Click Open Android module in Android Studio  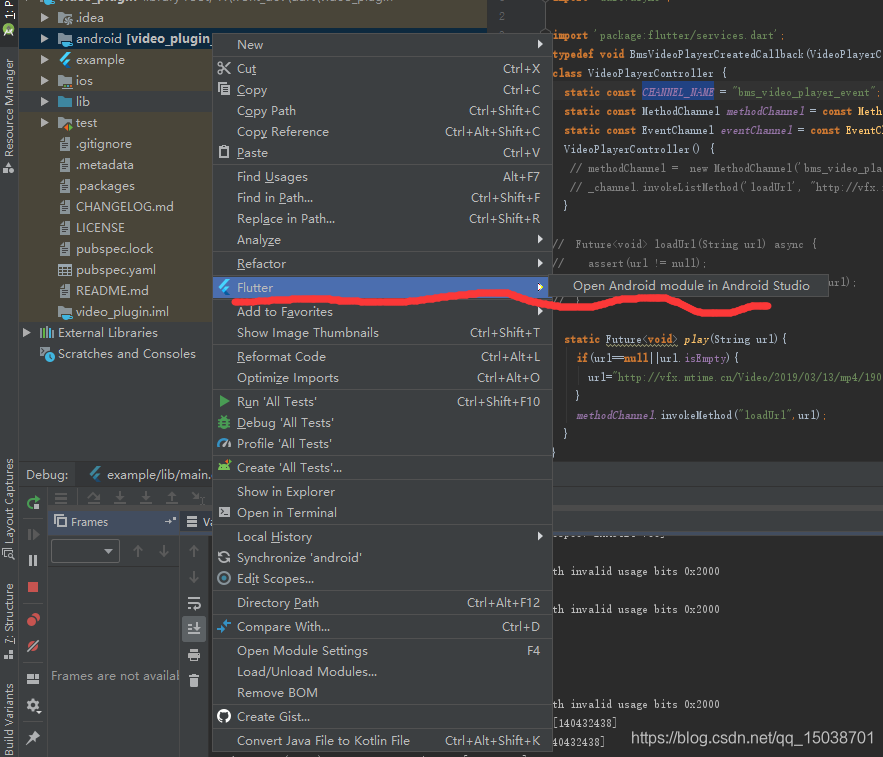690,286
